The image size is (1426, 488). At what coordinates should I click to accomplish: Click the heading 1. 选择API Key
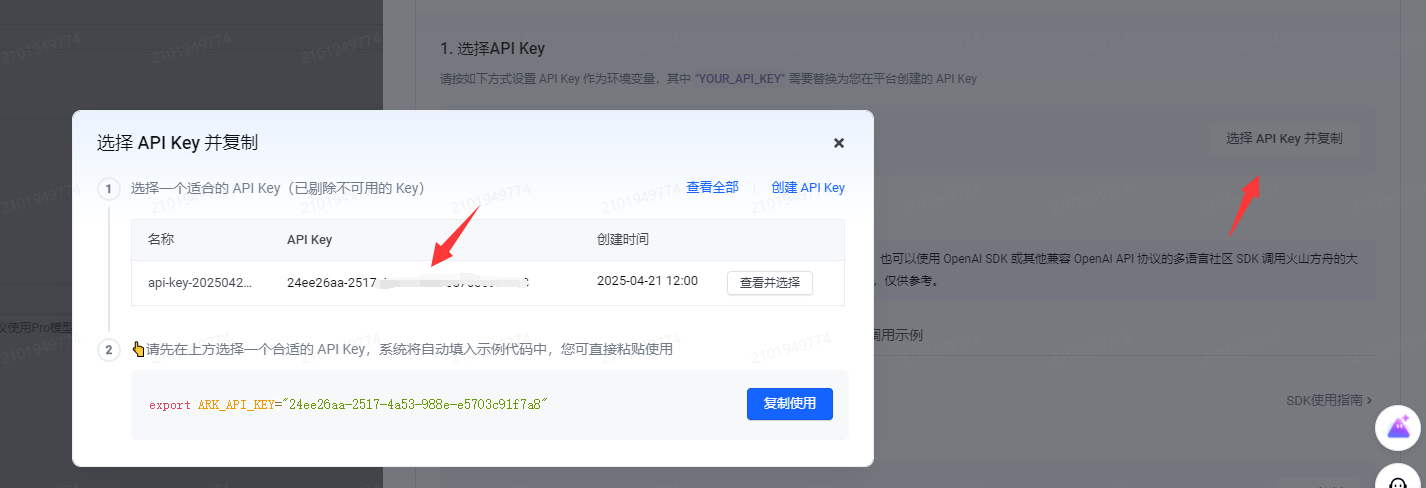tap(492, 48)
